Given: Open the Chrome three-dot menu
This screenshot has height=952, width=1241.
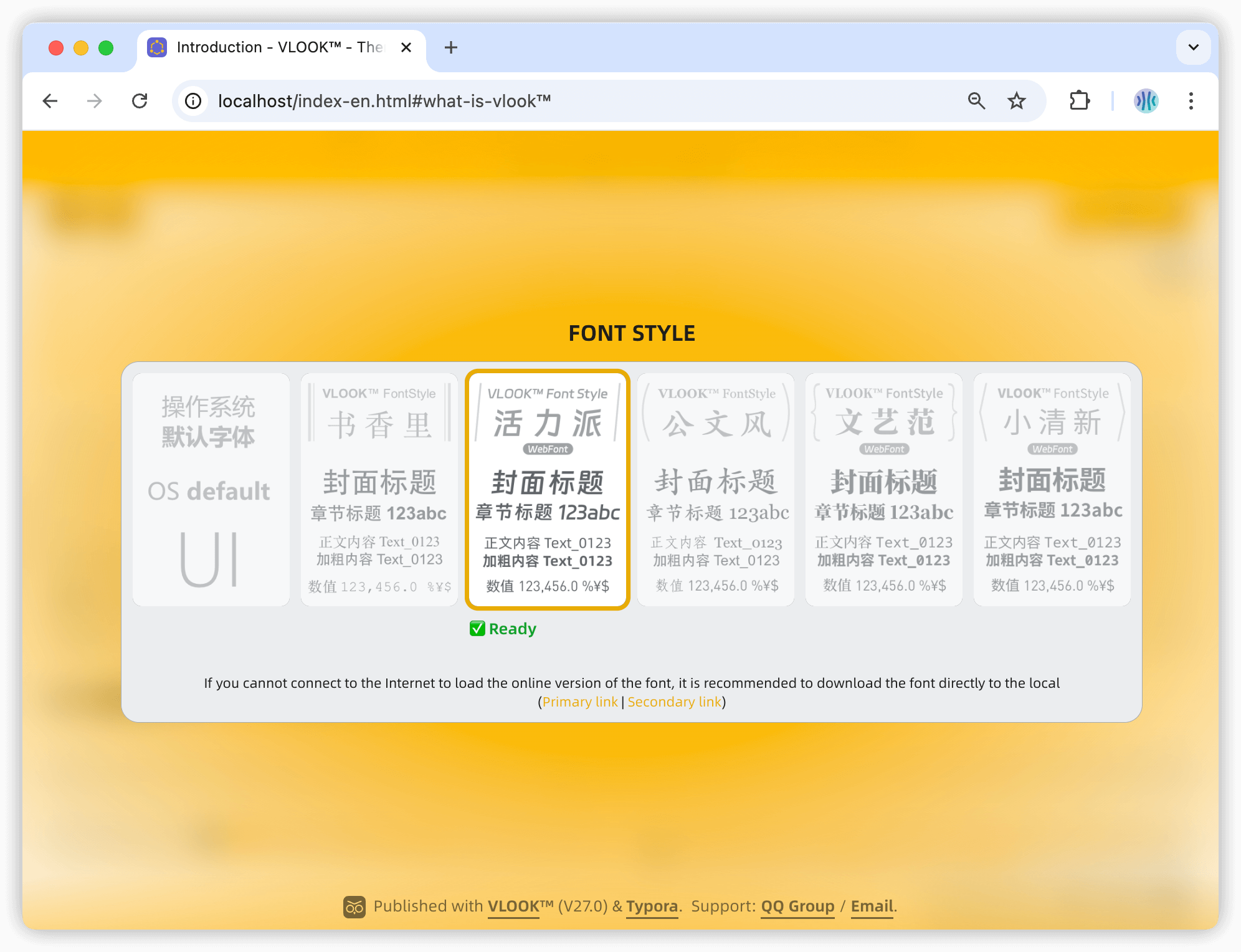Looking at the screenshot, I should click(1191, 101).
